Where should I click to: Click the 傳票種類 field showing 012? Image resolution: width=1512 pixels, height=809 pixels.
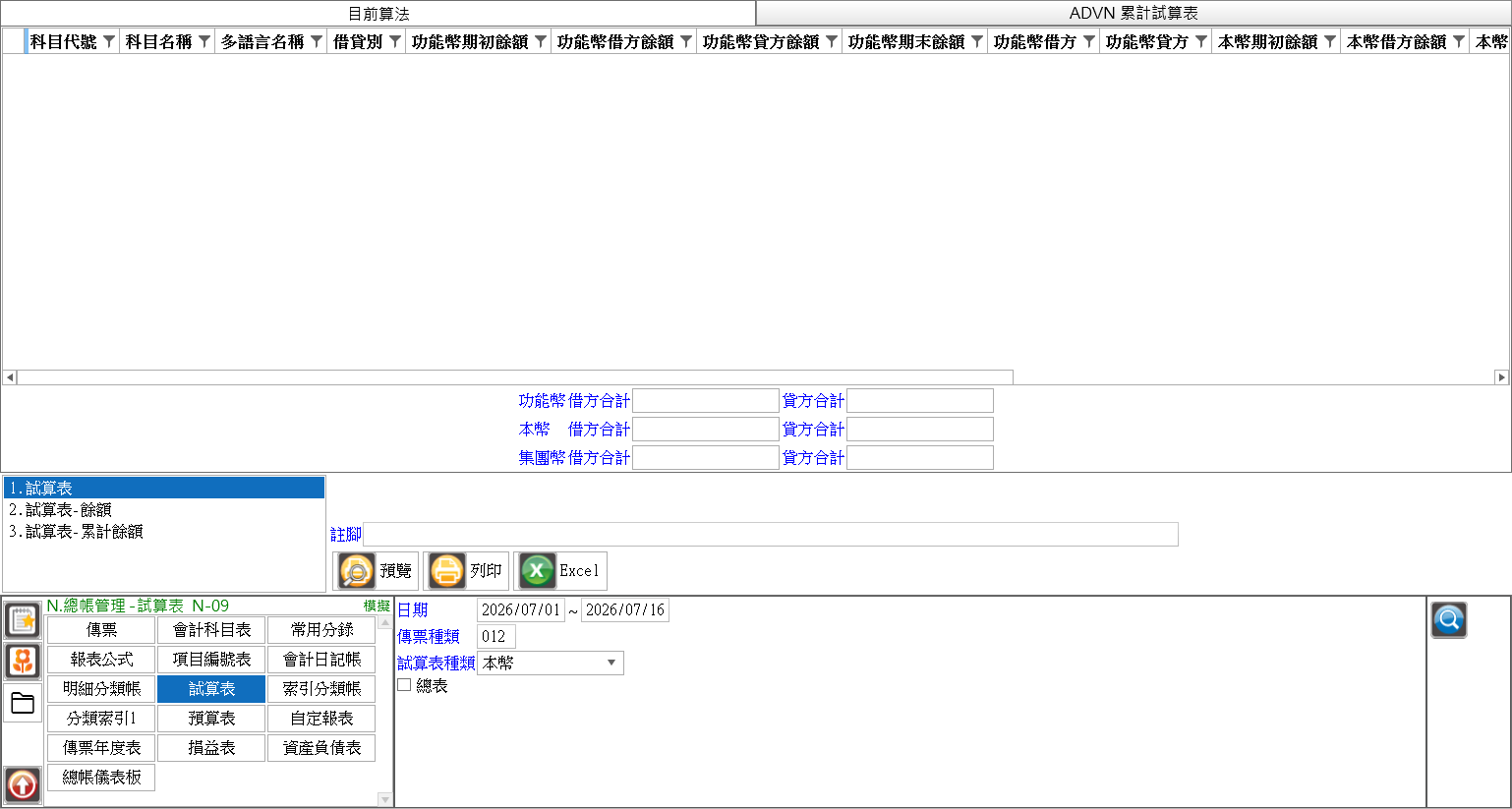coord(496,636)
